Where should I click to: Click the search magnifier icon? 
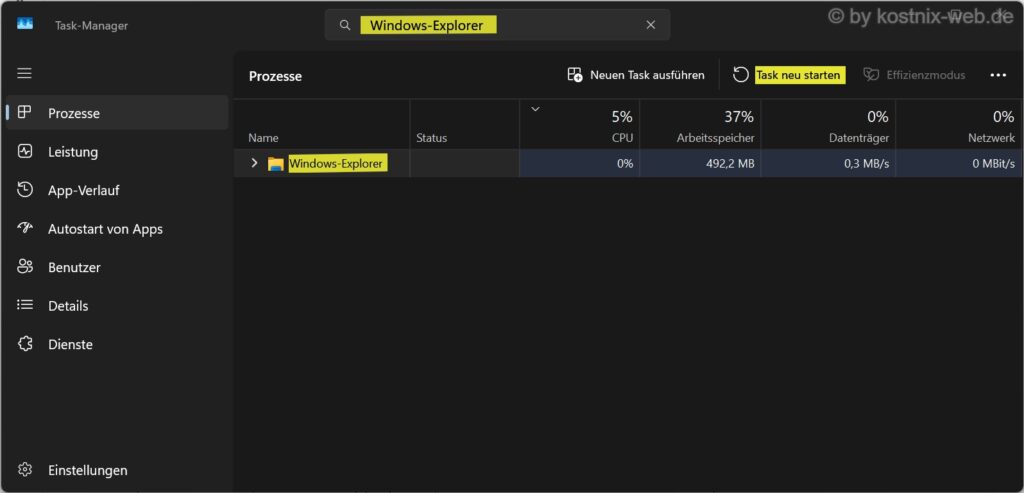345,25
